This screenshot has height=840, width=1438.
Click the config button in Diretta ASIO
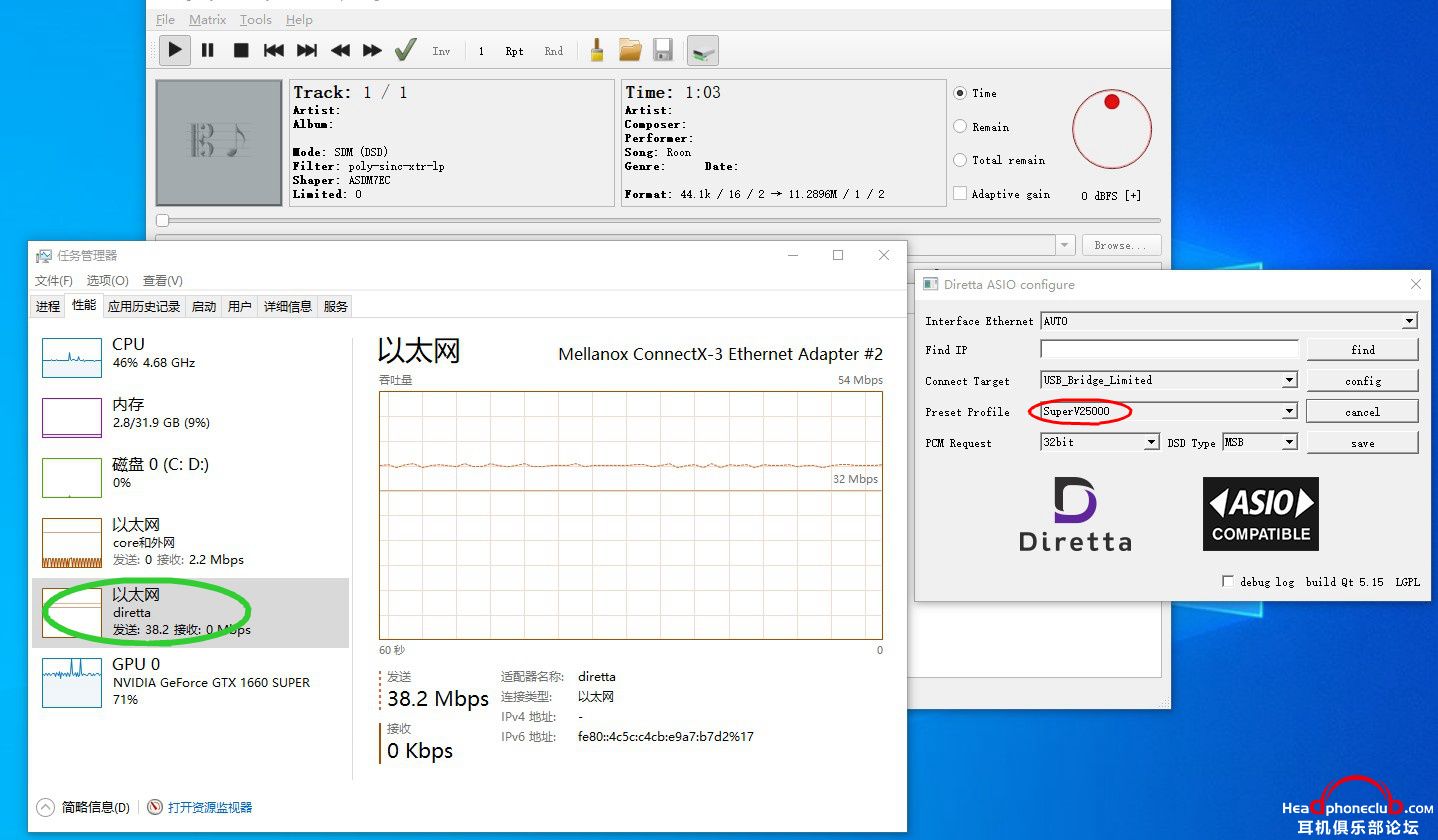tap(1362, 380)
